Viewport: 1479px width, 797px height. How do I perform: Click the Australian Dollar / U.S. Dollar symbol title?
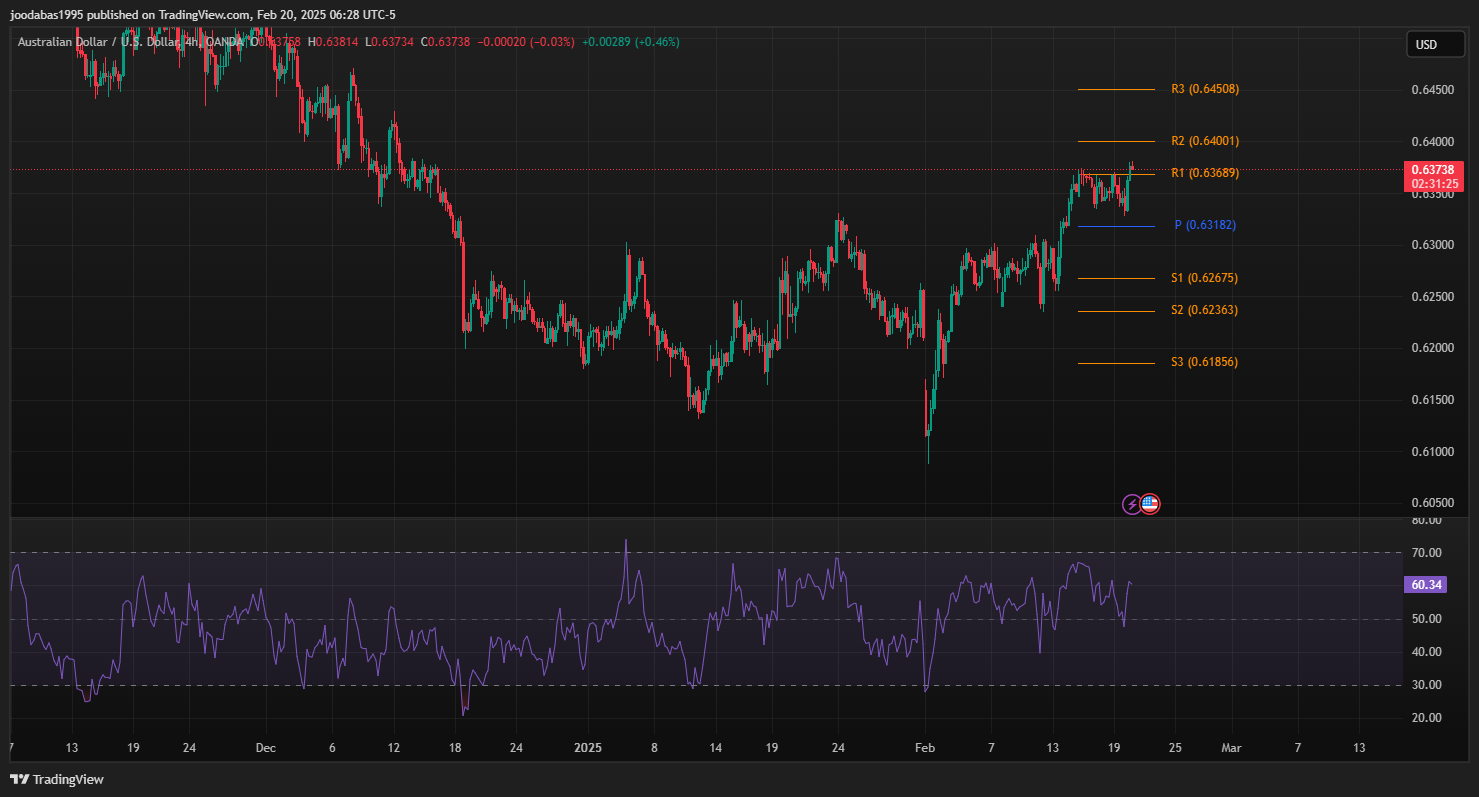point(98,42)
